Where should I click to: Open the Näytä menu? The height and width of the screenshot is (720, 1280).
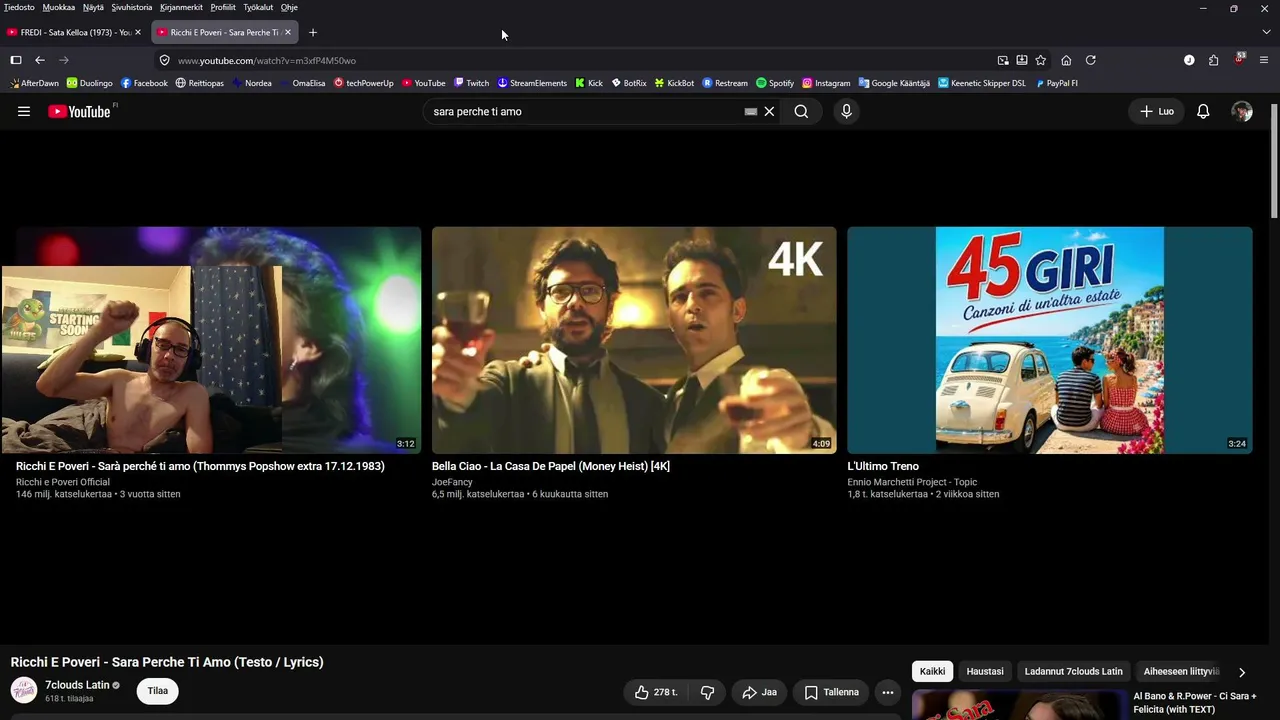point(93,7)
